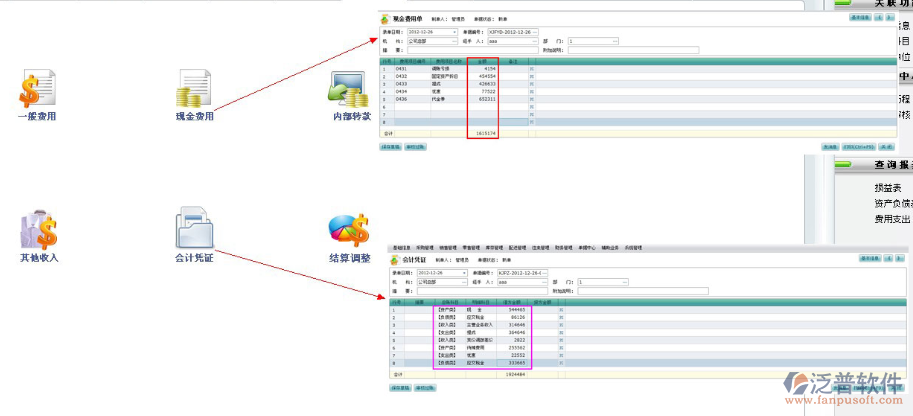Select the 金额 column header in 现金费用单
Image resolution: width=913 pixels, height=416 pixels.
pos(481,61)
